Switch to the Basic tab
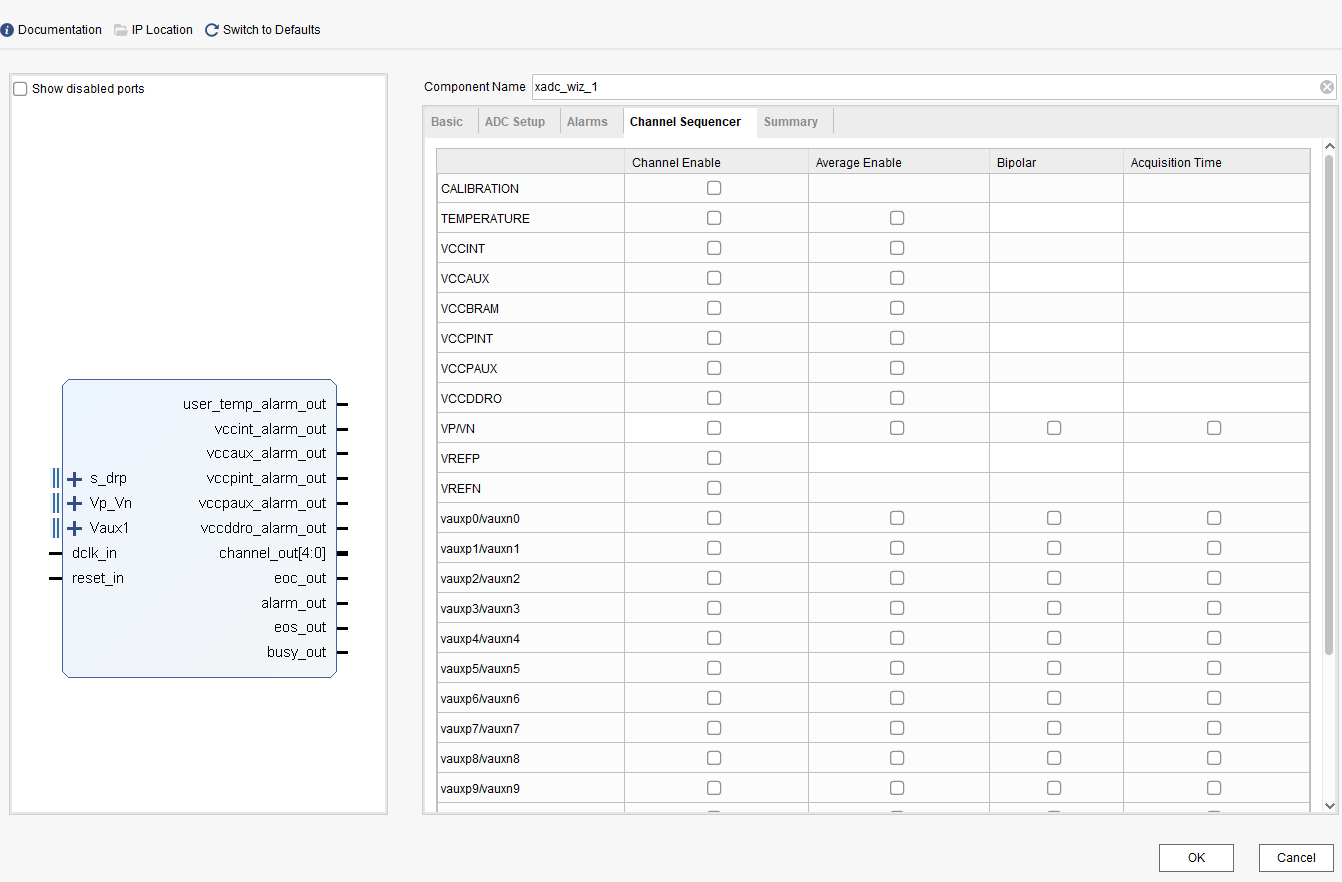This screenshot has width=1342, height=882. pos(447,122)
